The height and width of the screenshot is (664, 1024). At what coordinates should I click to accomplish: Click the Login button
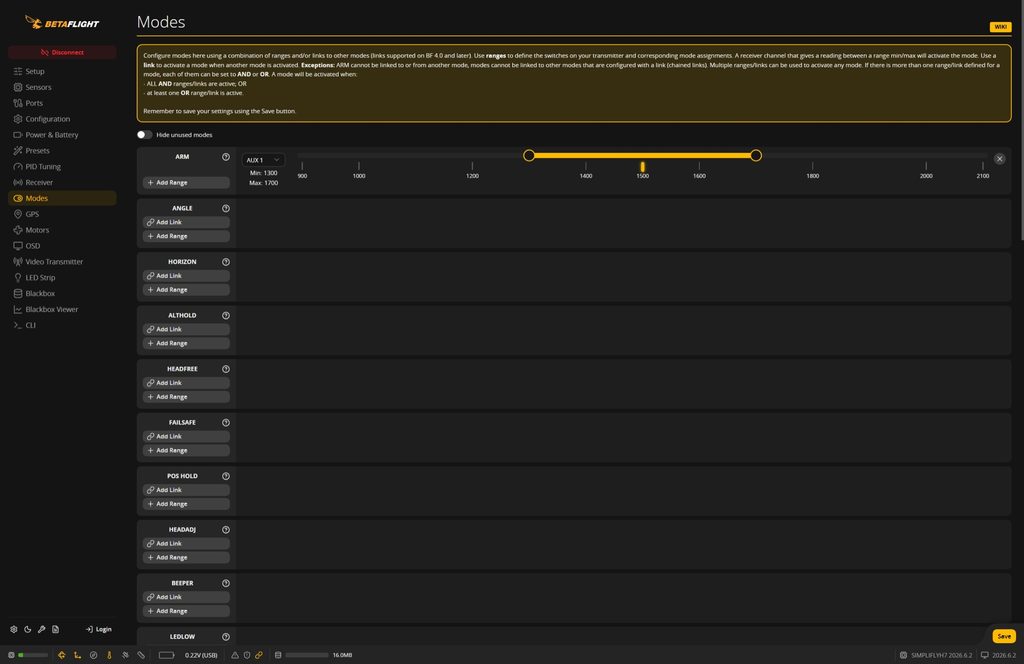click(99, 629)
